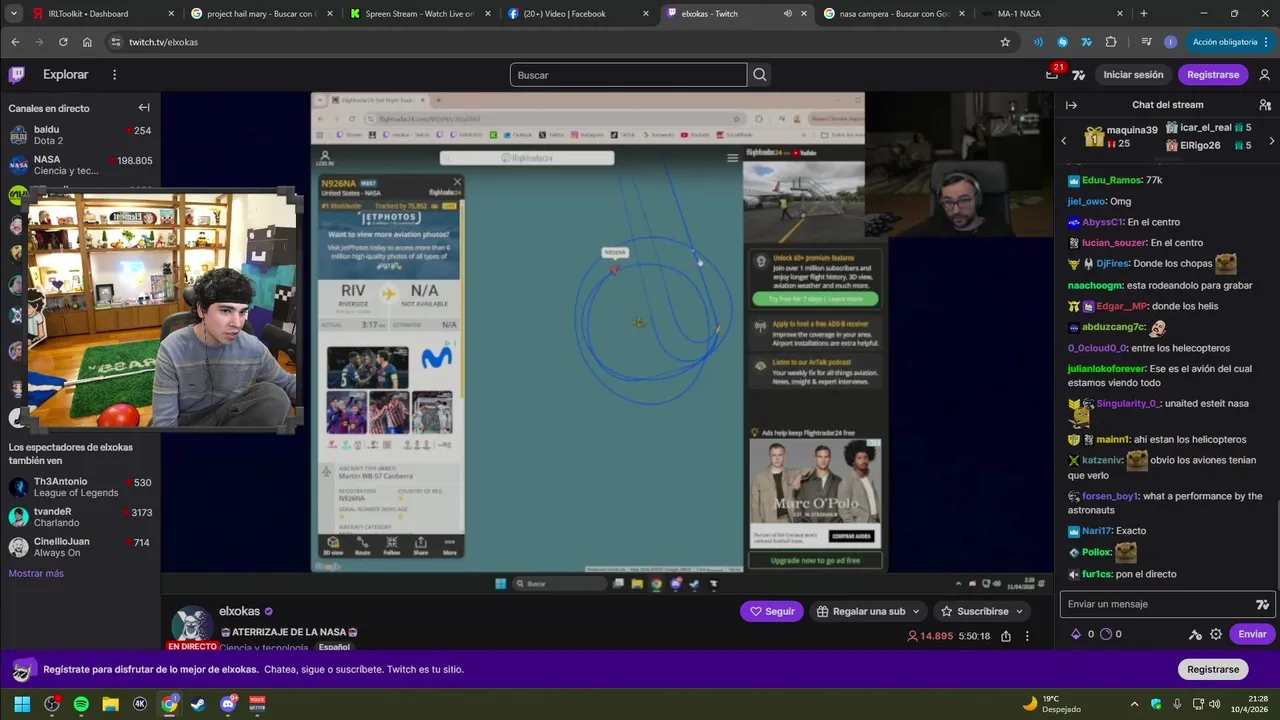Open Suscribirse dropdown
Viewport: 1280px width, 720px height.
982,611
